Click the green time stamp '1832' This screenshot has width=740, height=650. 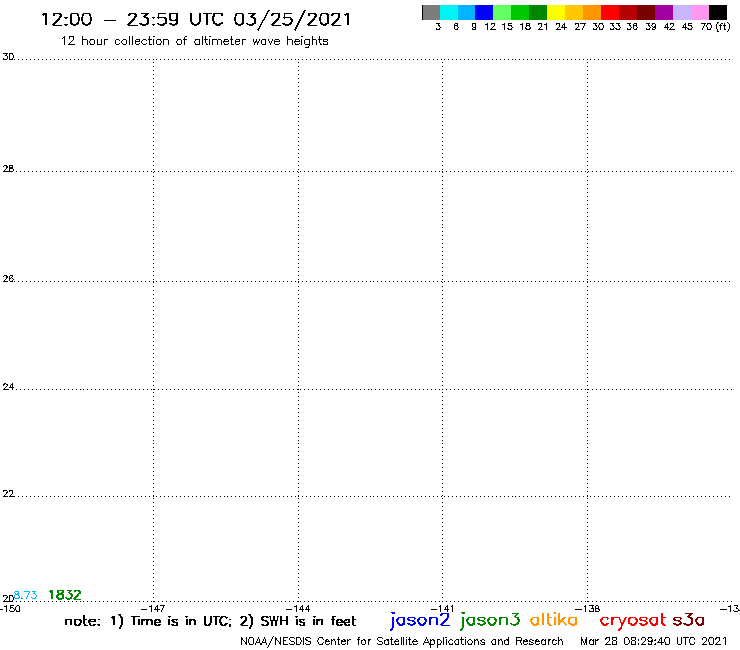65,595
